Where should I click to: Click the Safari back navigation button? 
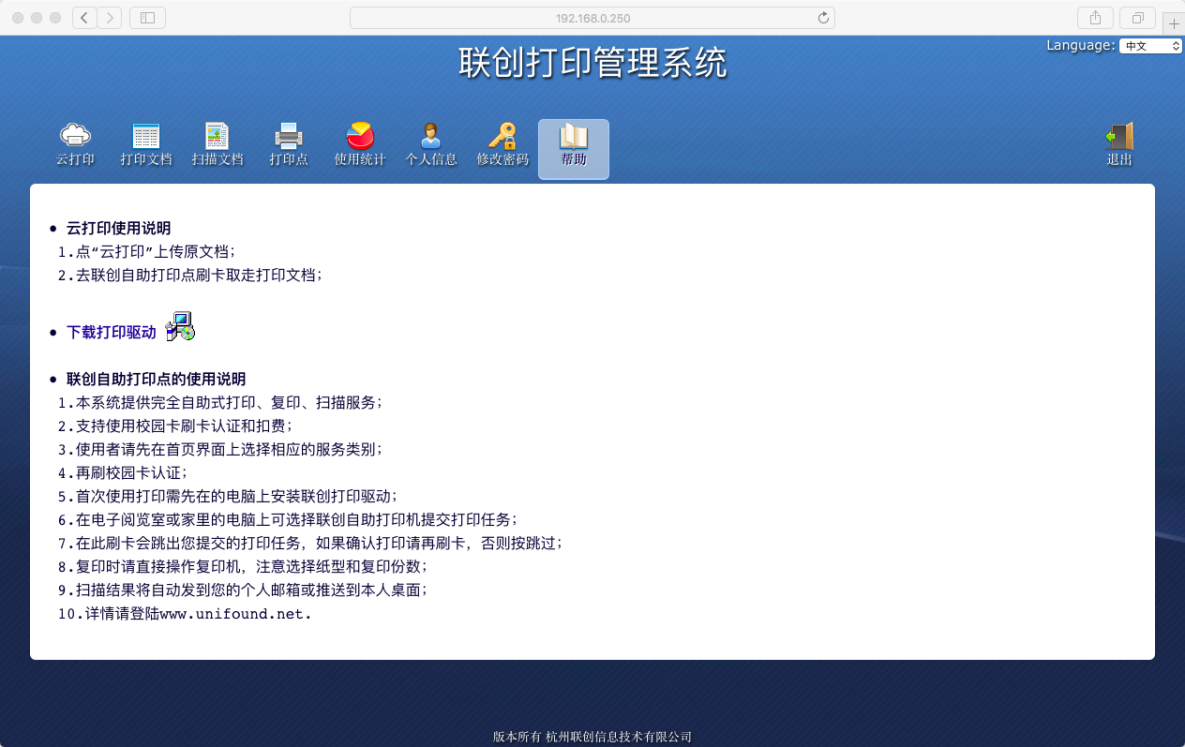click(85, 18)
